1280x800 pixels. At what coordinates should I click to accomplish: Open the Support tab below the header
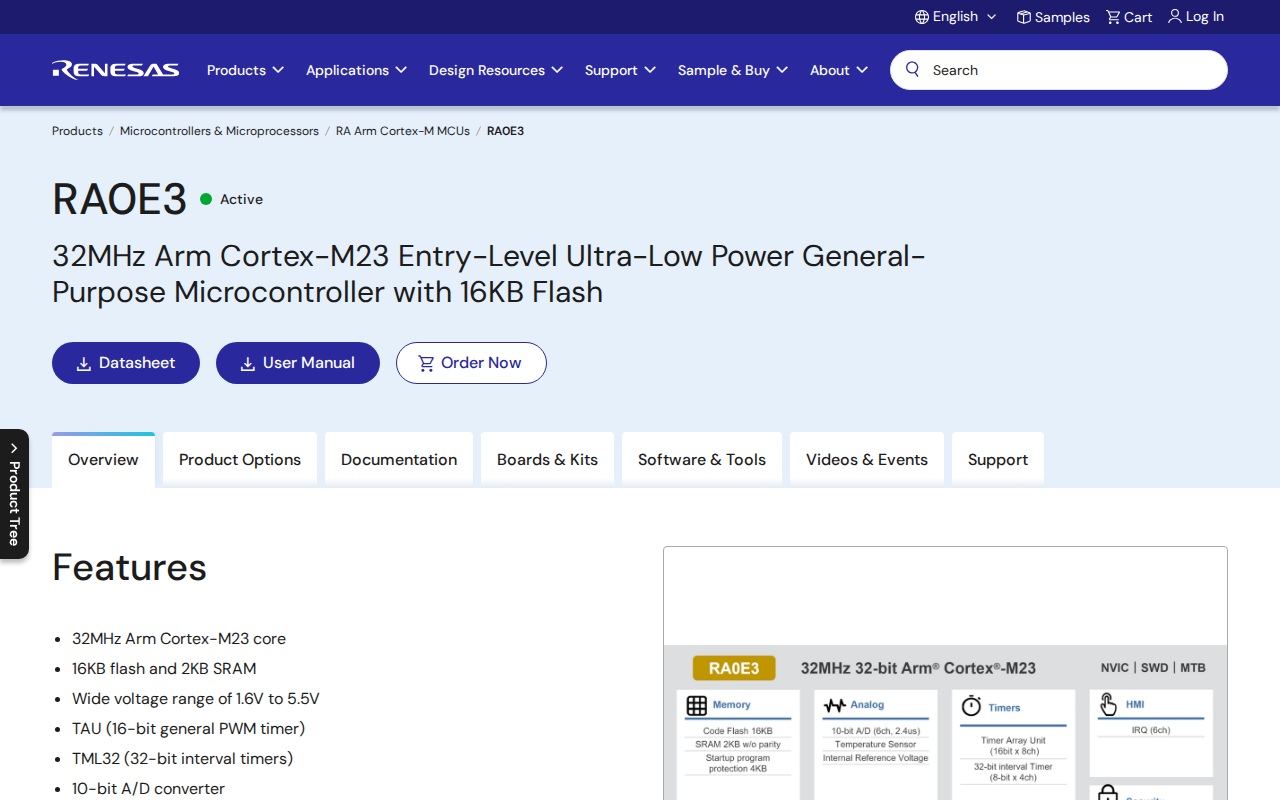(x=998, y=459)
